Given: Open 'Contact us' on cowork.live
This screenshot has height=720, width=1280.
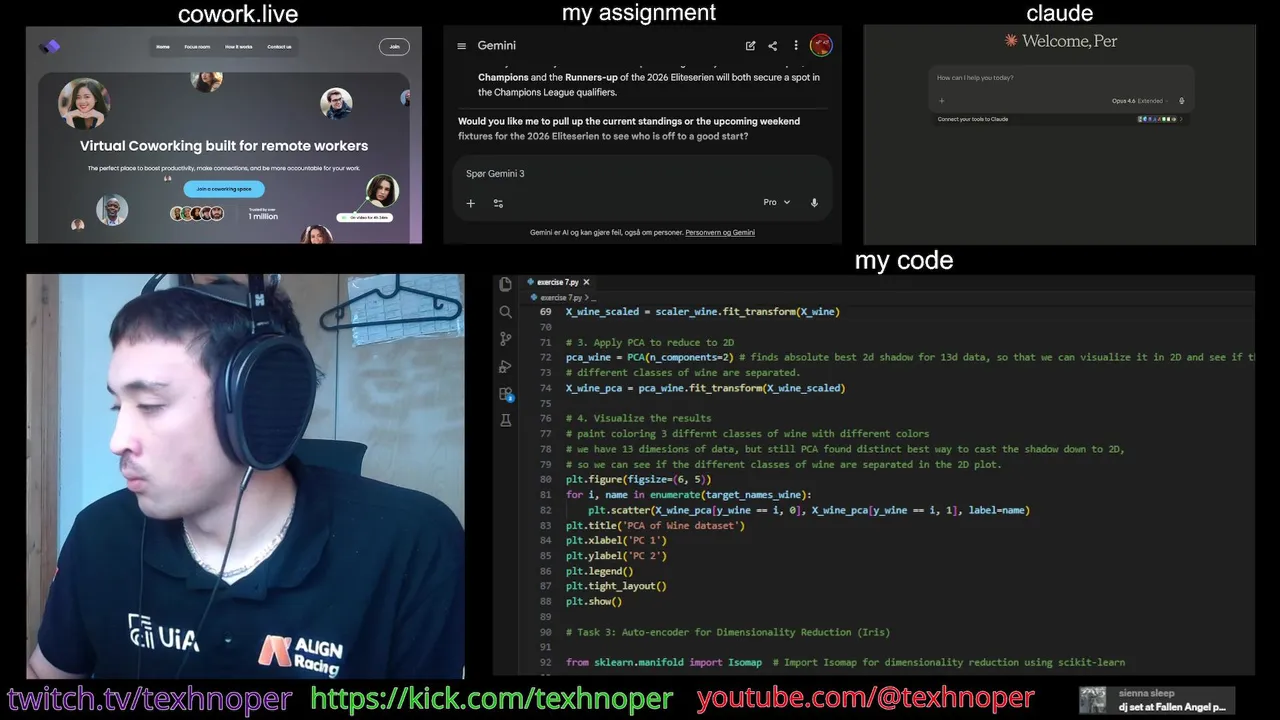Looking at the screenshot, I should (279, 46).
